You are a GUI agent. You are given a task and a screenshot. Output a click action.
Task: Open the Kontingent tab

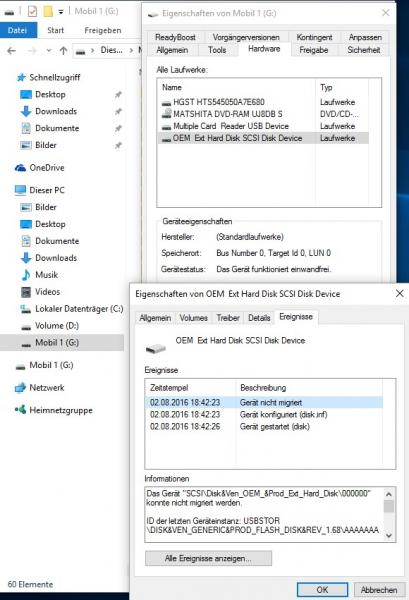point(314,37)
